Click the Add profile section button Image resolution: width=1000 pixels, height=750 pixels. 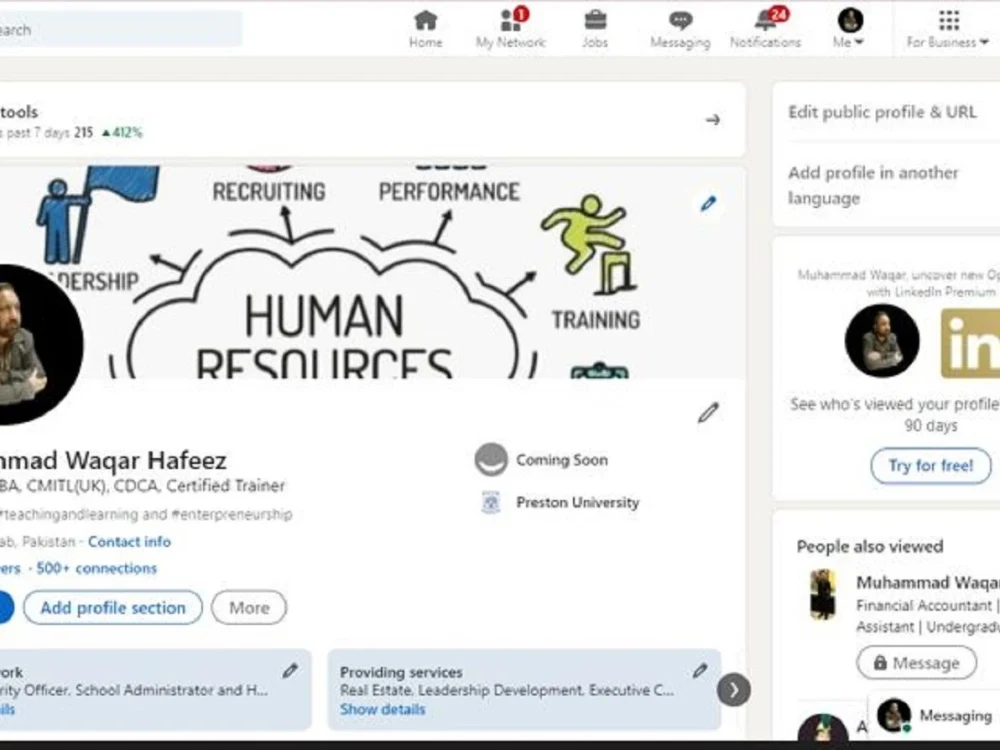click(x=112, y=607)
